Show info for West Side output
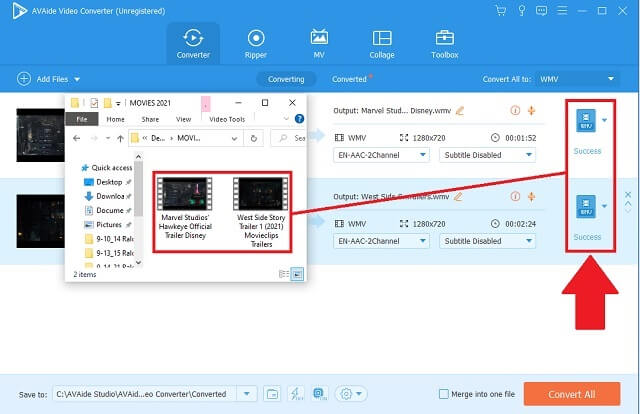The height and width of the screenshot is (414, 640). tap(515, 196)
